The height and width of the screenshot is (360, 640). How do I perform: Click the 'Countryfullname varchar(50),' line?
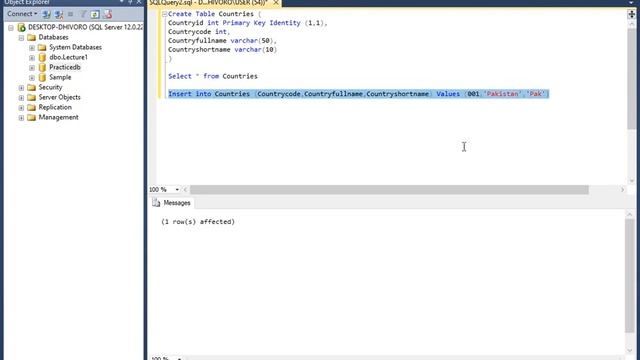222,41
